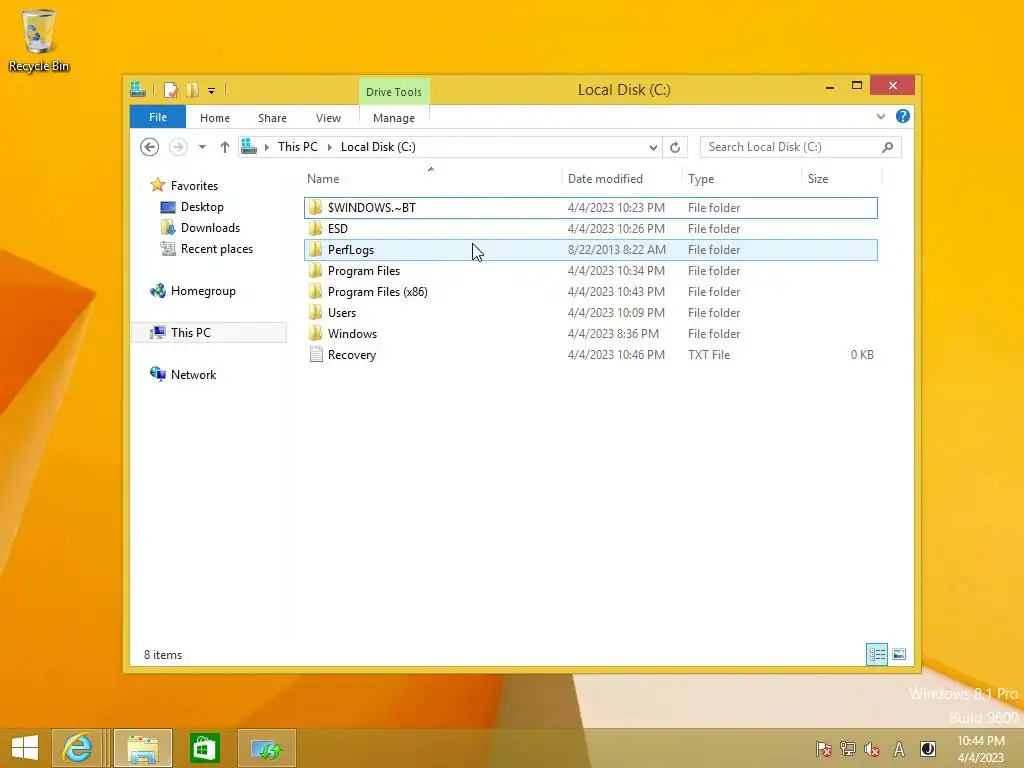The image size is (1024, 768).
Task: Select the Program Files (x86) folder
Action: (590, 291)
